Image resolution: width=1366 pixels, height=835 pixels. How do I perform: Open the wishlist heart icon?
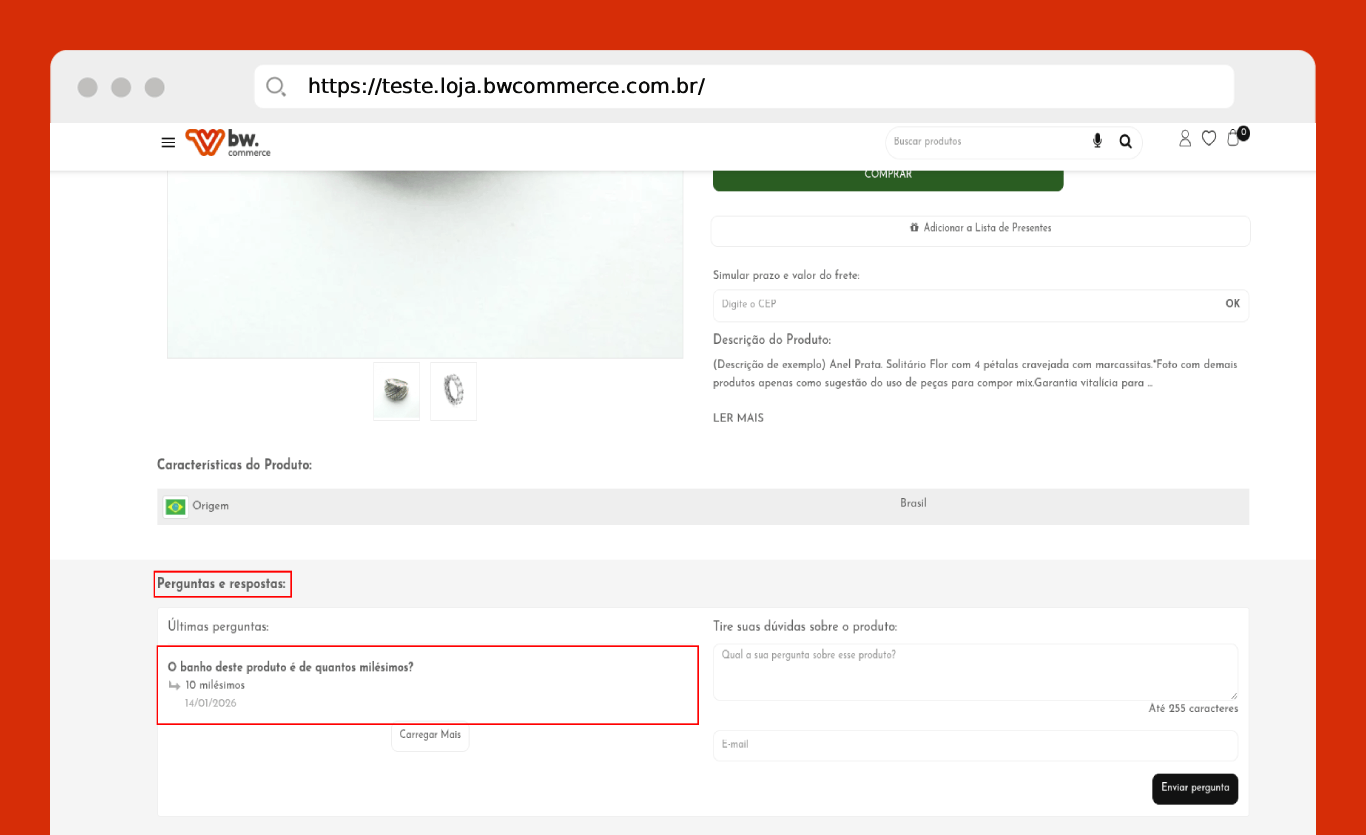(1209, 139)
